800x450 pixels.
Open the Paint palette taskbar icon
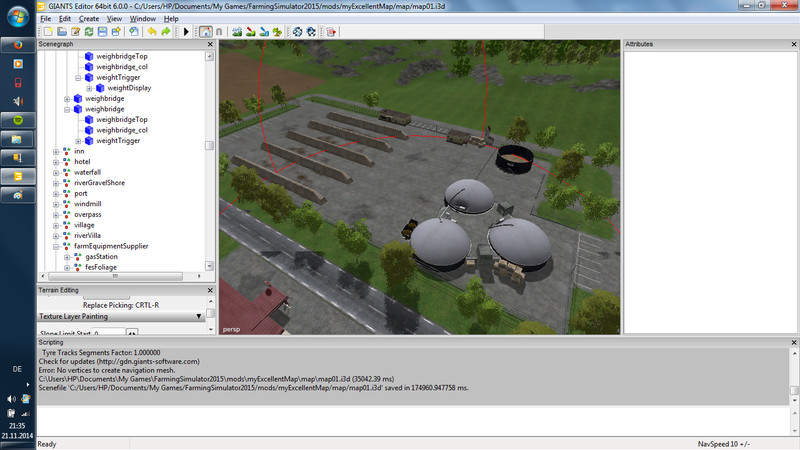pyautogui.click(x=18, y=195)
